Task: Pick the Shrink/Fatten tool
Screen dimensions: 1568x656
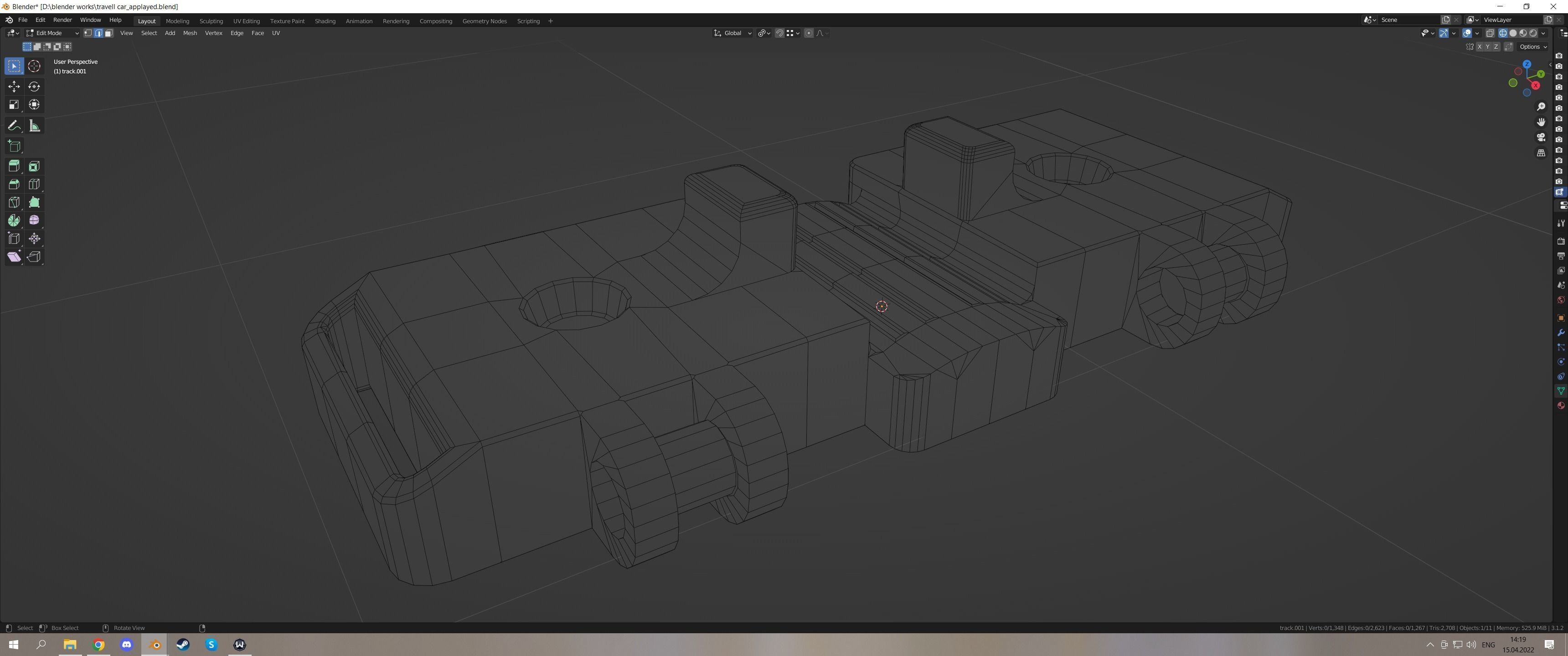Action: click(x=34, y=239)
